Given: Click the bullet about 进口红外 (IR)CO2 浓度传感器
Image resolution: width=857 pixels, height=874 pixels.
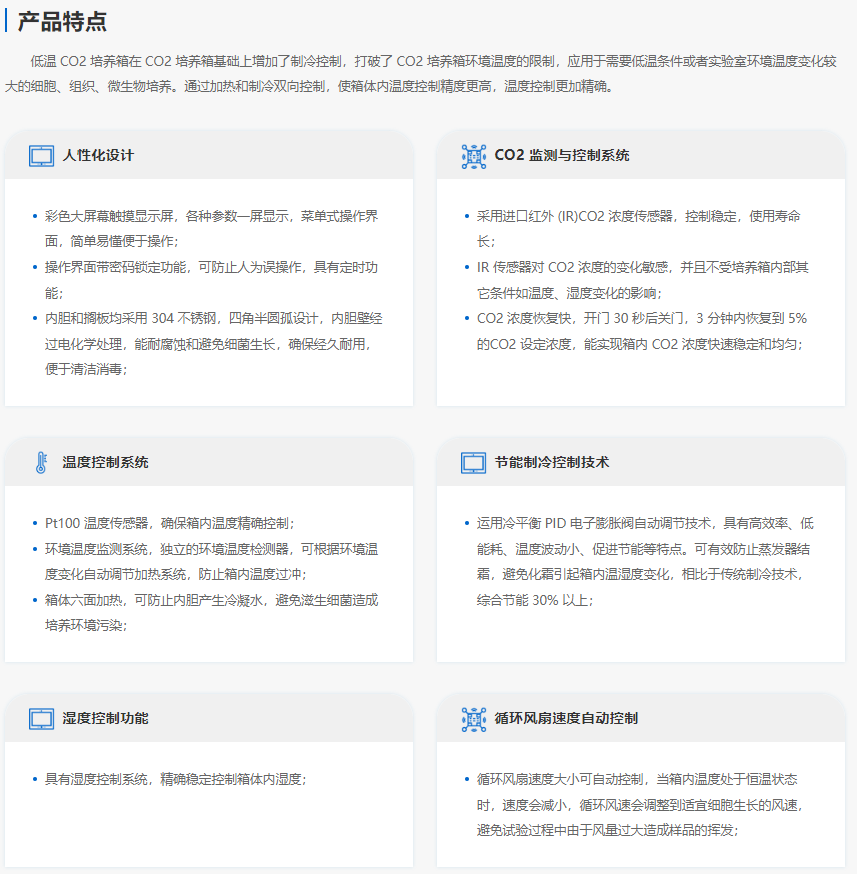Looking at the screenshot, I should tap(638, 229).
